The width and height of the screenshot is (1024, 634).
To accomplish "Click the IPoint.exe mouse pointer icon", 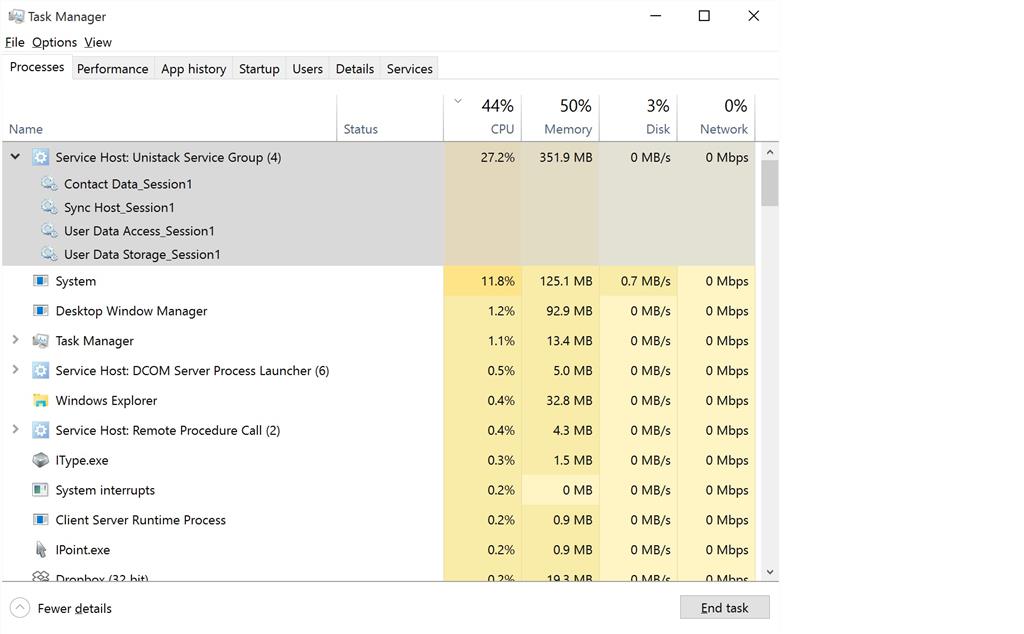I will [40, 550].
